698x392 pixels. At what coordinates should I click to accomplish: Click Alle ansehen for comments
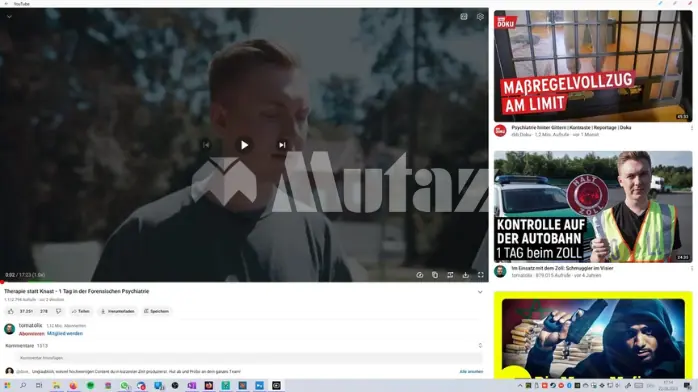471,372
